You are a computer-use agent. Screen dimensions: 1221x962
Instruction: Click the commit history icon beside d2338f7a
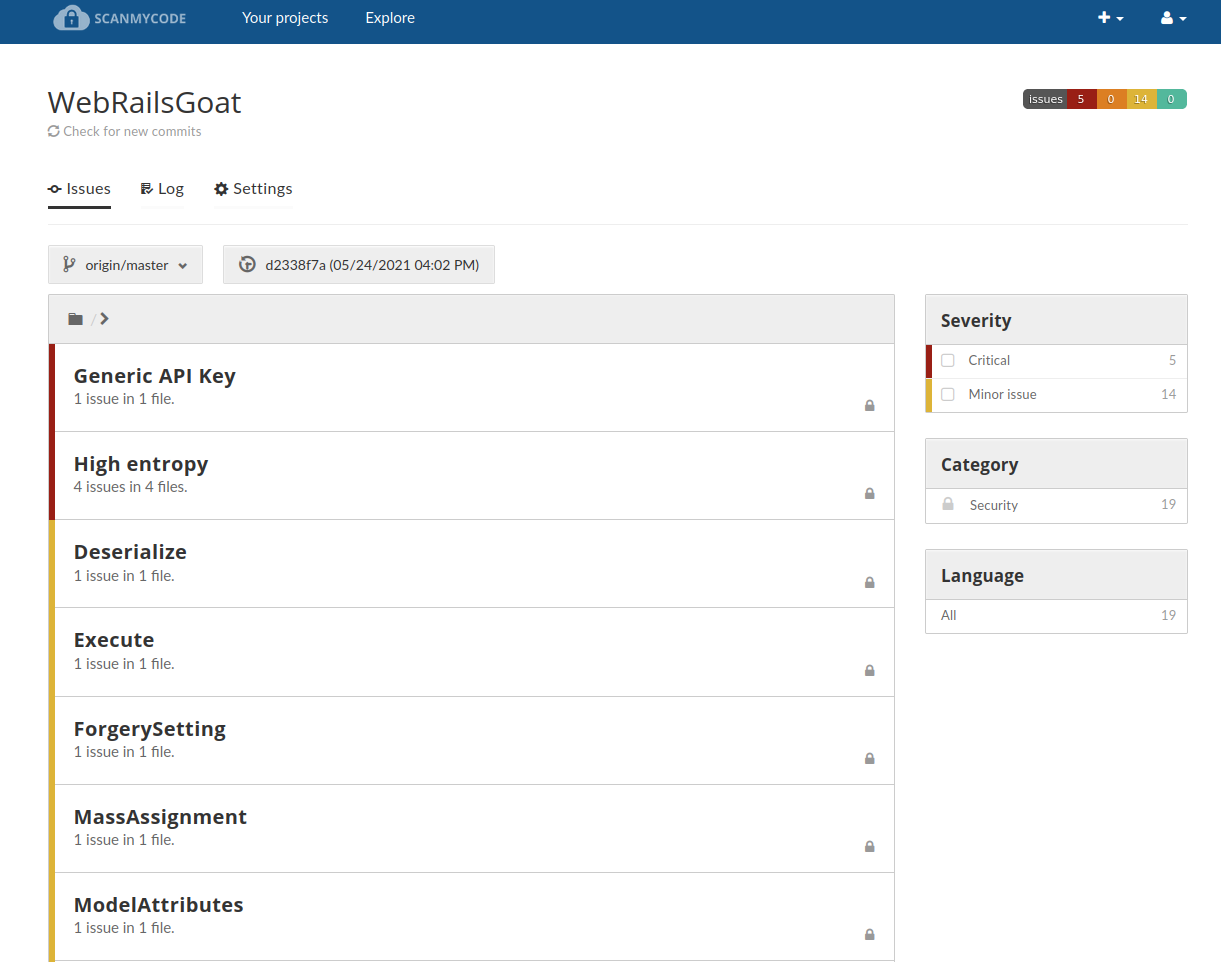click(x=247, y=265)
